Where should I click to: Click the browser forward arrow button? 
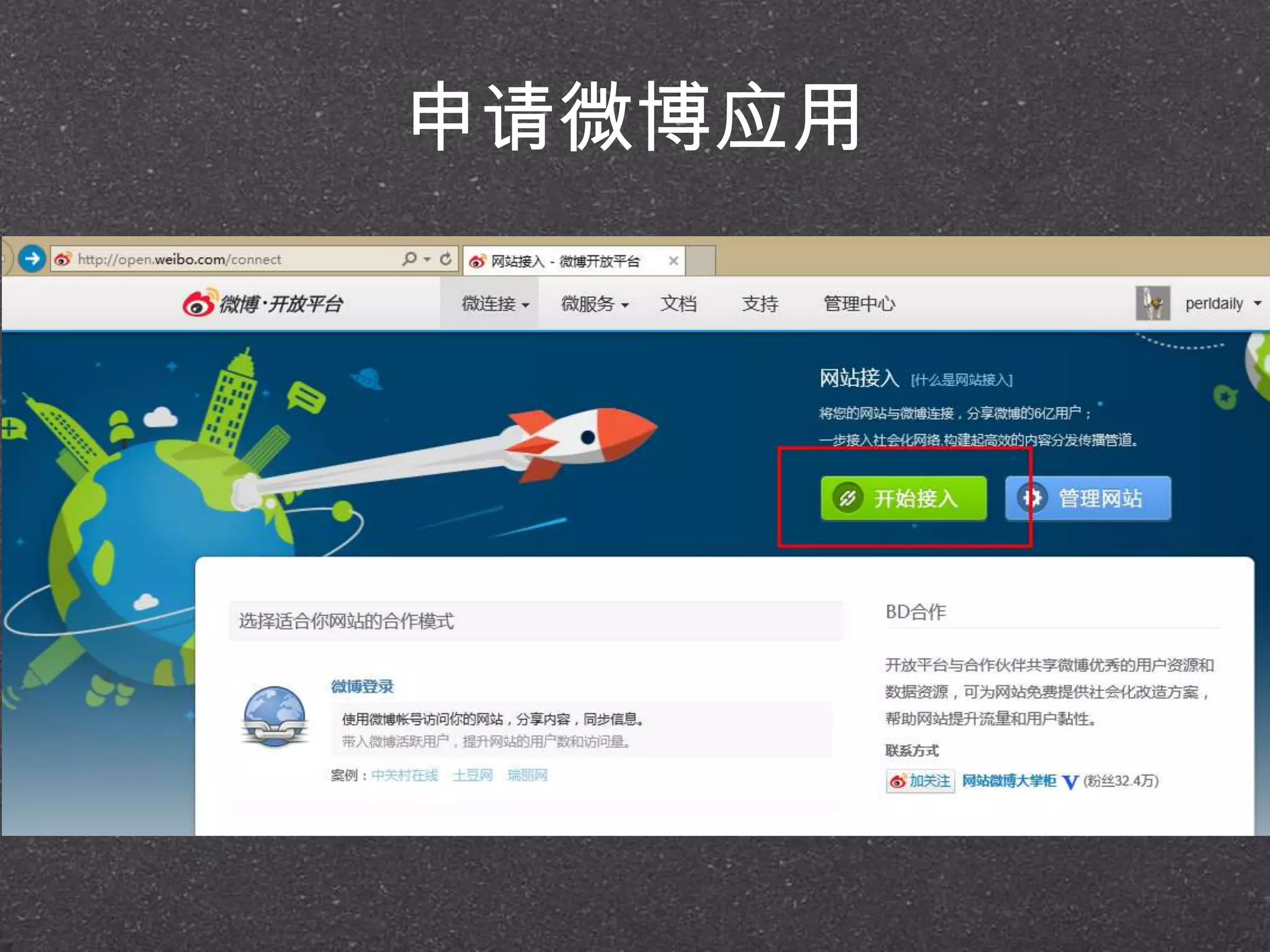(32, 258)
